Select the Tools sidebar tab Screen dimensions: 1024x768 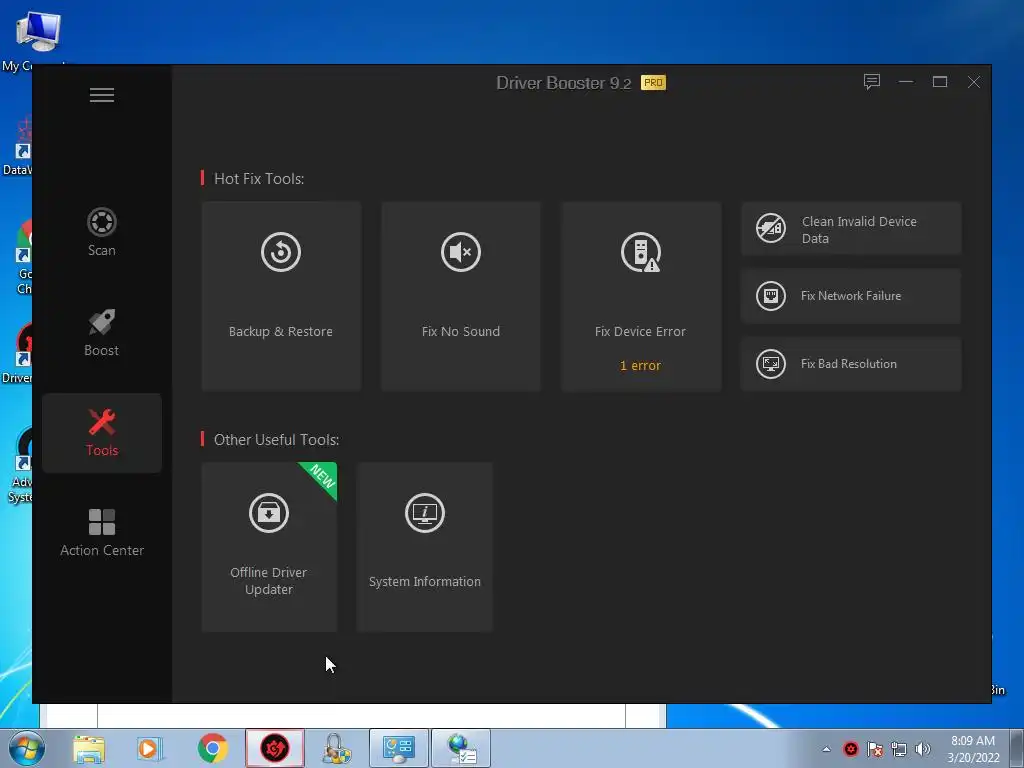pos(102,432)
